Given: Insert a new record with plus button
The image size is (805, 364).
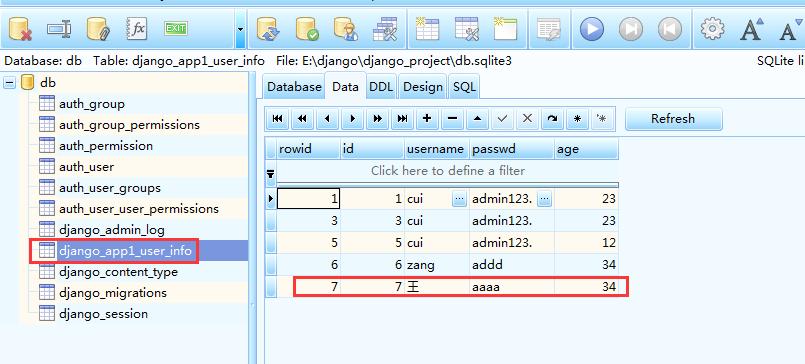Looking at the screenshot, I should click(x=427, y=119).
